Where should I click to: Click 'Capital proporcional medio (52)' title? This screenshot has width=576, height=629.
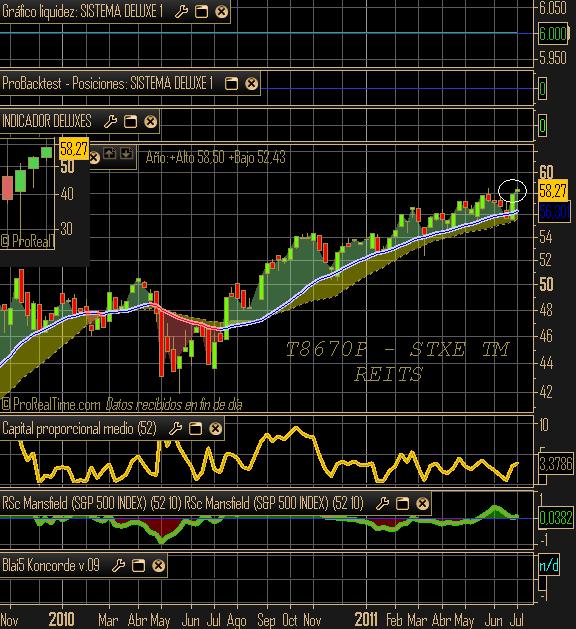point(79,428)
